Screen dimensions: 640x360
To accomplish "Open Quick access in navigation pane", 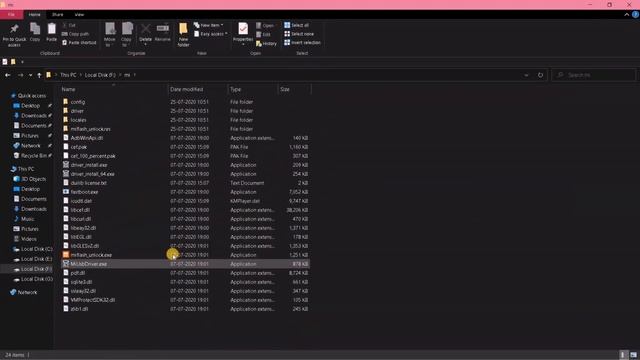I will click(31, 96).
